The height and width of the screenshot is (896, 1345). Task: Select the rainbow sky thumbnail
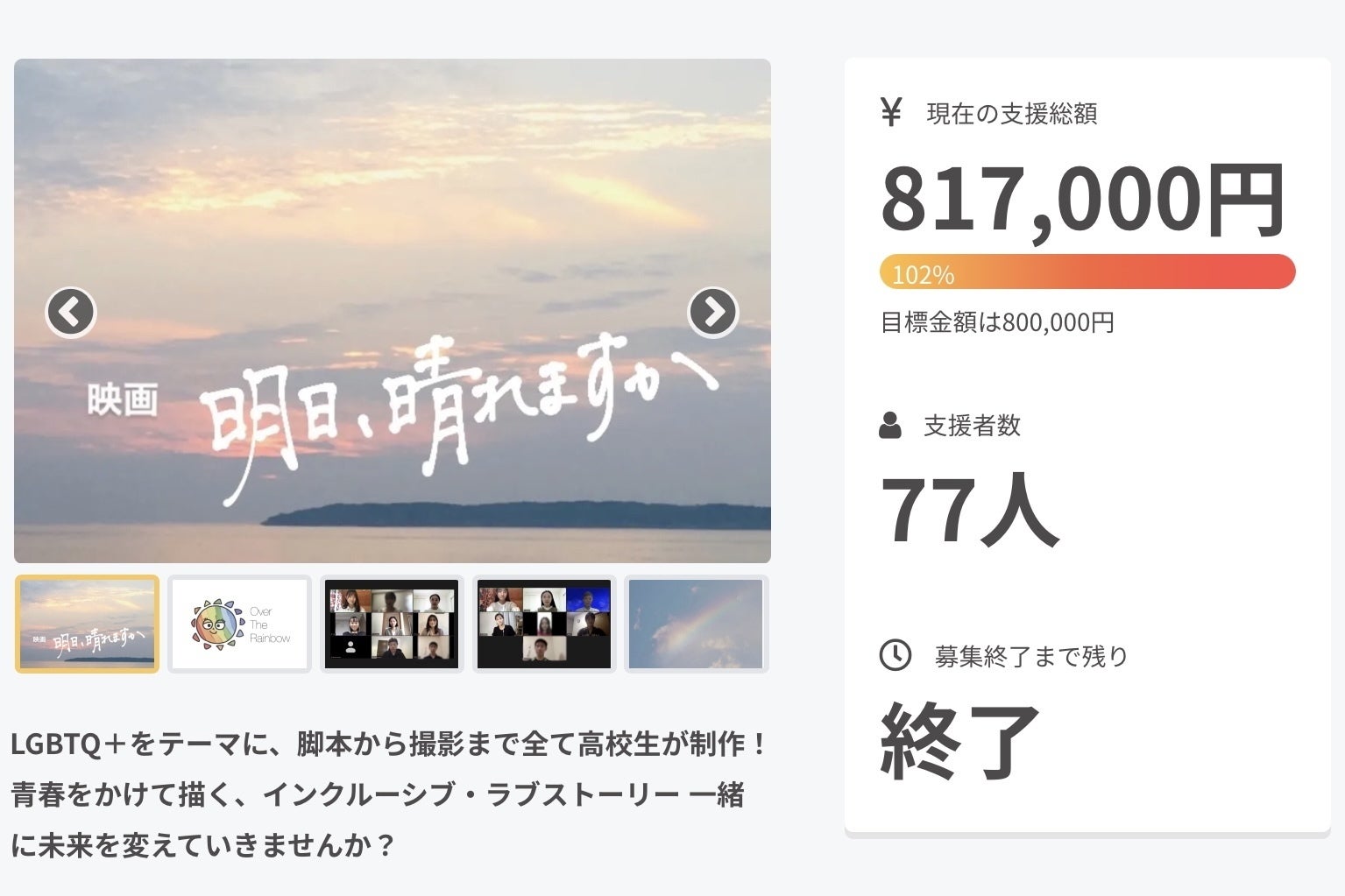pyautogui.click(x=696, y=624)
